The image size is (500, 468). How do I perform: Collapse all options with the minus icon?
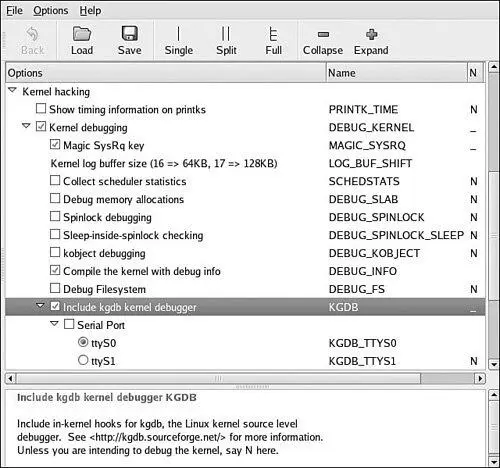(323, 34)
